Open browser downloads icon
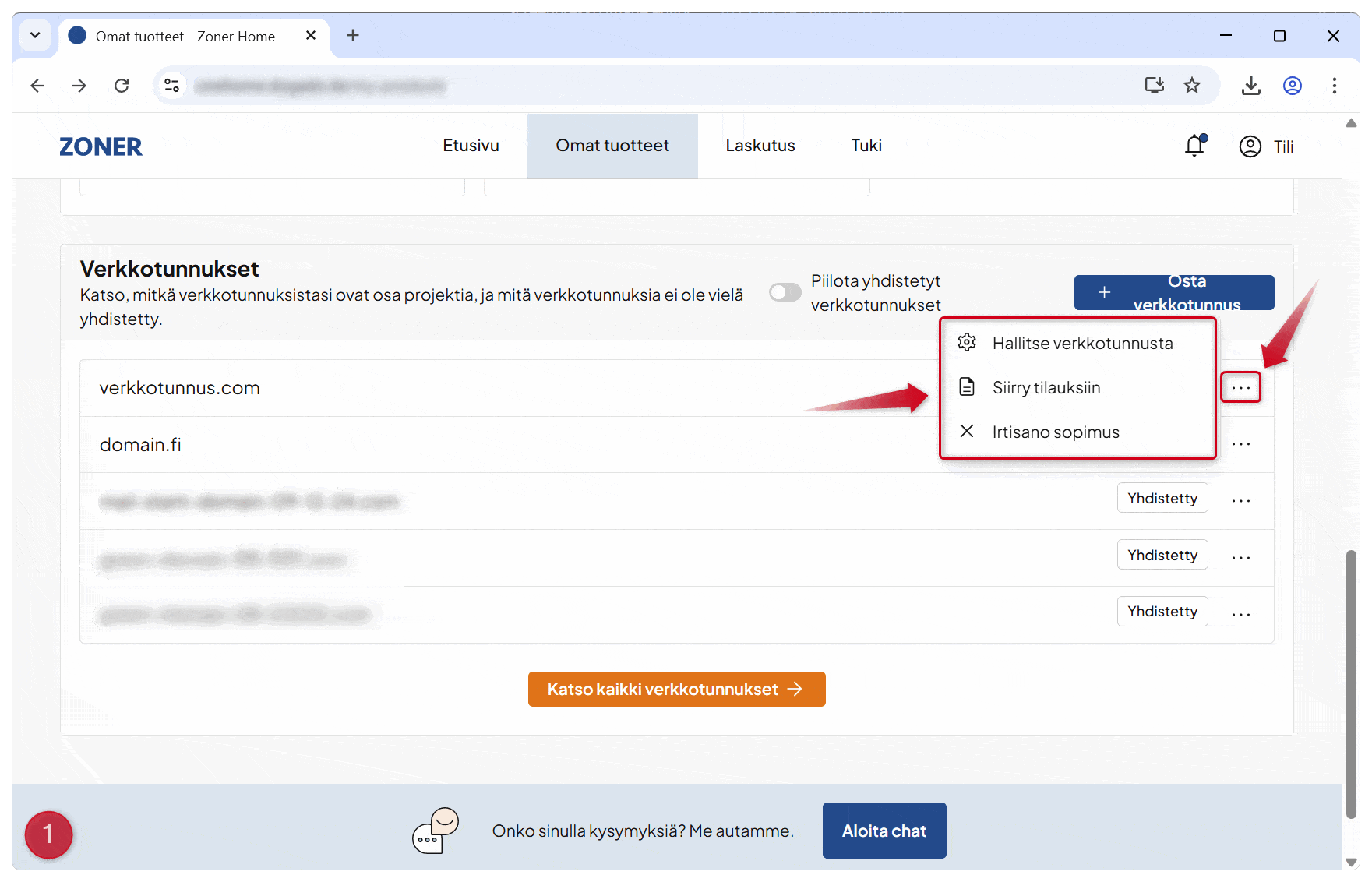 [x=1250, y=86]
